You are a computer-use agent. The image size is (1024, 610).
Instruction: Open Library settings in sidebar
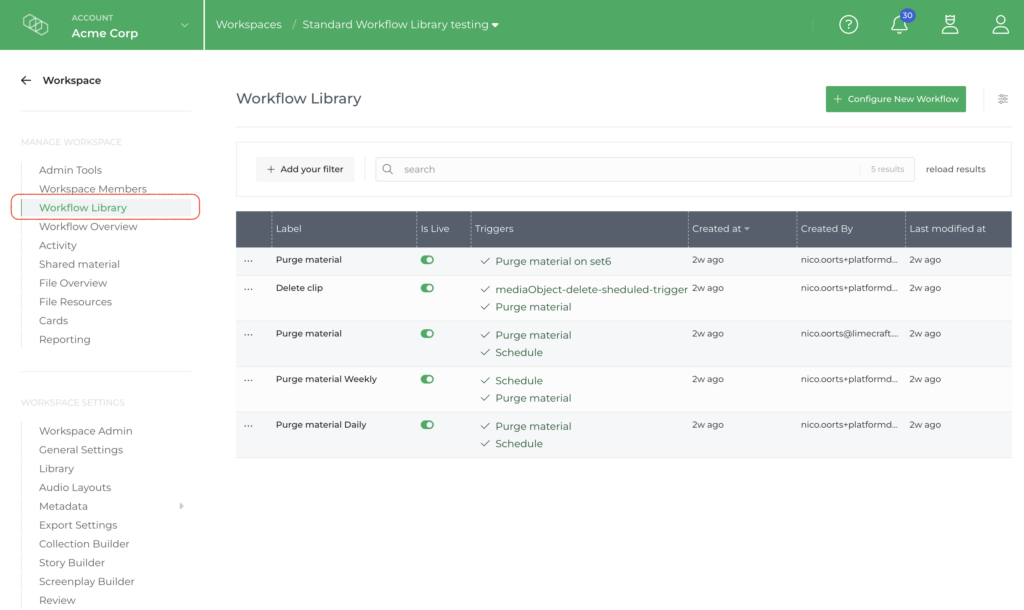pyautogui.click(x=56, y=469)
